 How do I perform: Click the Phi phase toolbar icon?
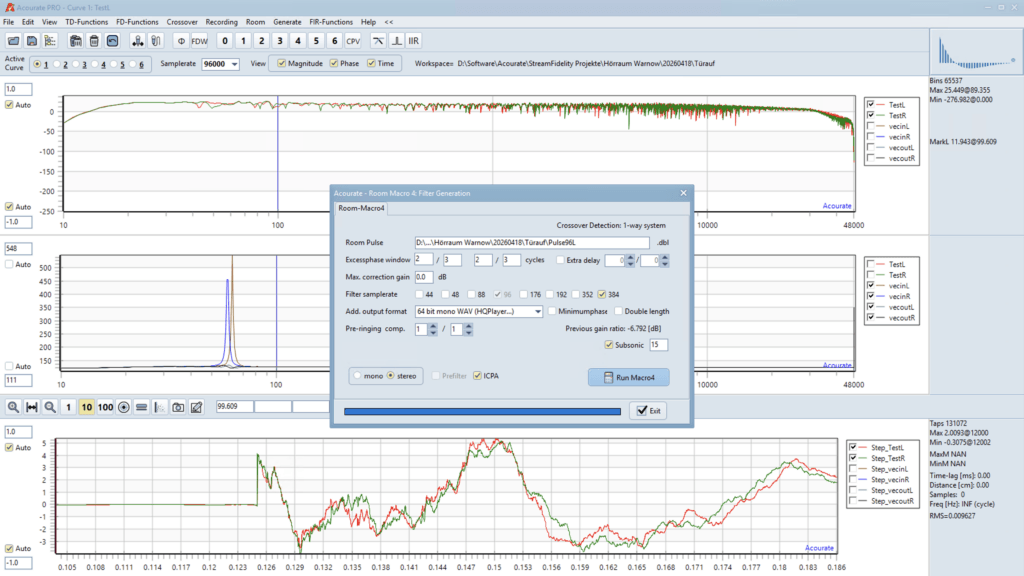pos(179,41)
